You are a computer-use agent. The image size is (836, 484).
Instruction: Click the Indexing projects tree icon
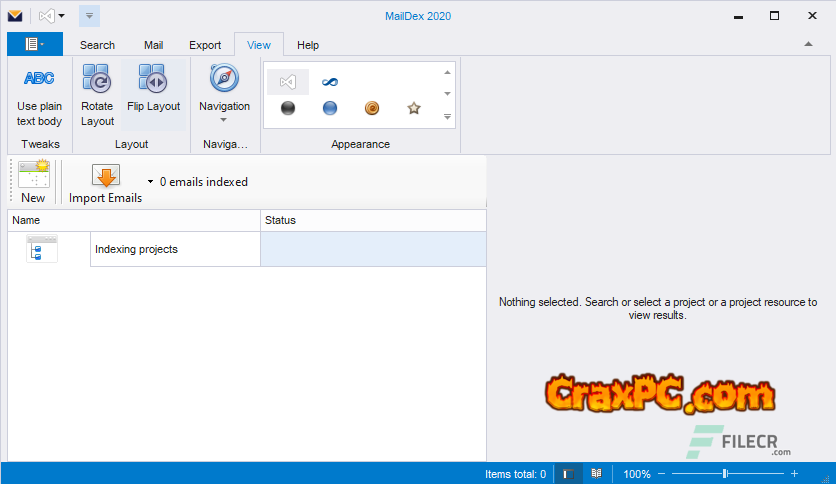point(42,249)
